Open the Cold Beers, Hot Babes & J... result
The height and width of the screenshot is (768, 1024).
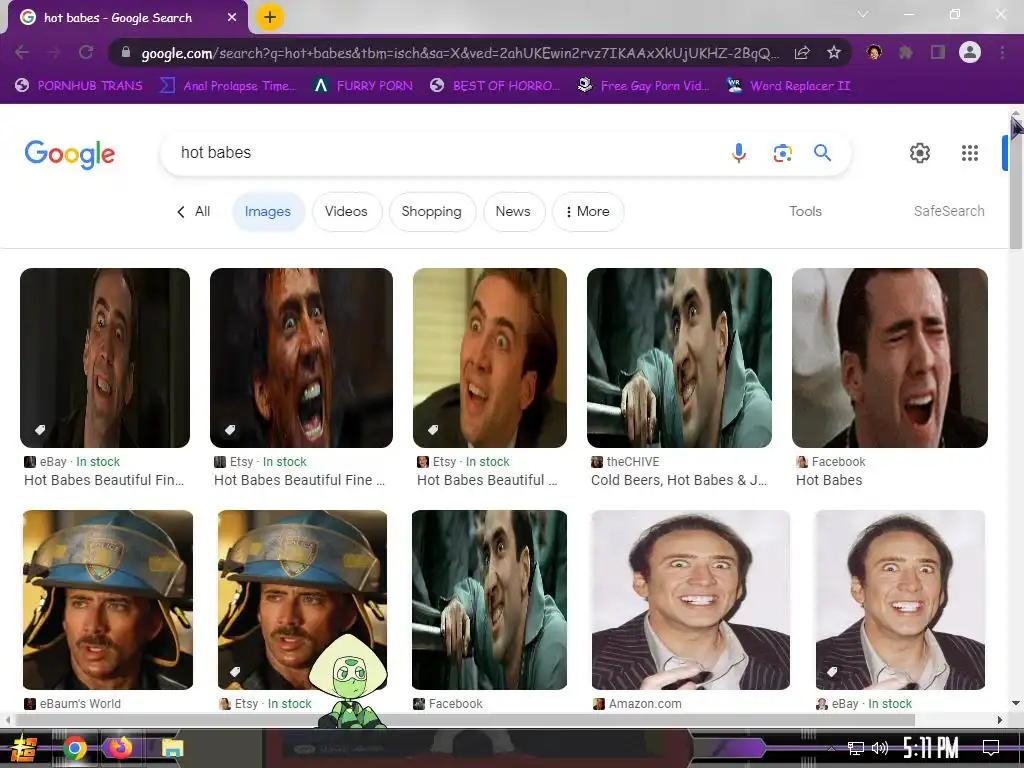coord(679,481)
